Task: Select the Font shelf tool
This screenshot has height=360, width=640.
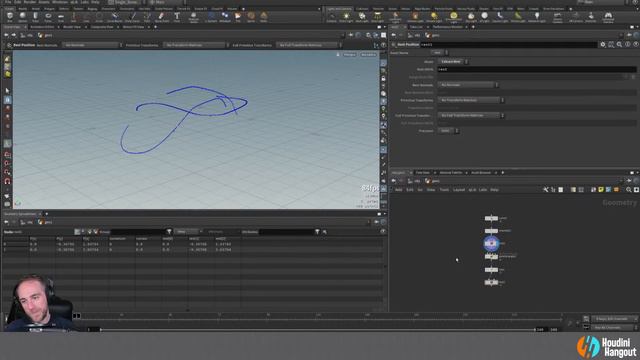Action: (x=177, y=17)
